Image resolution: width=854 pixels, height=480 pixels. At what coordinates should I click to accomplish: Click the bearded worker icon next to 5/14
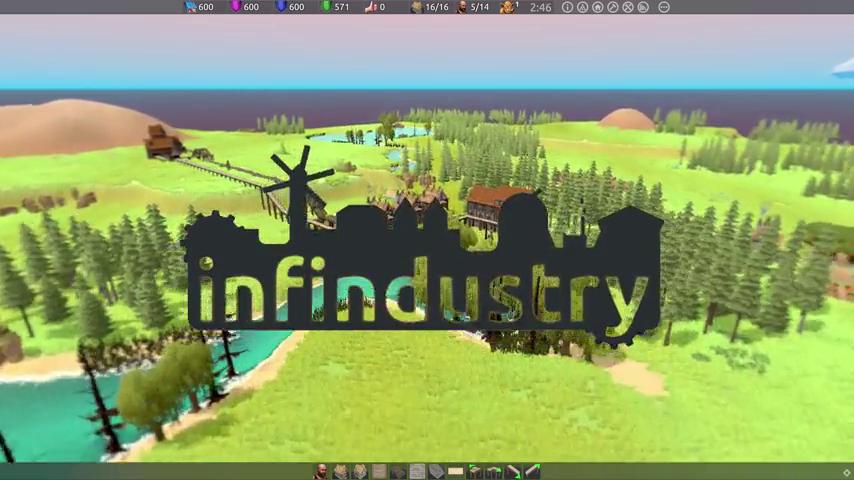462,7
